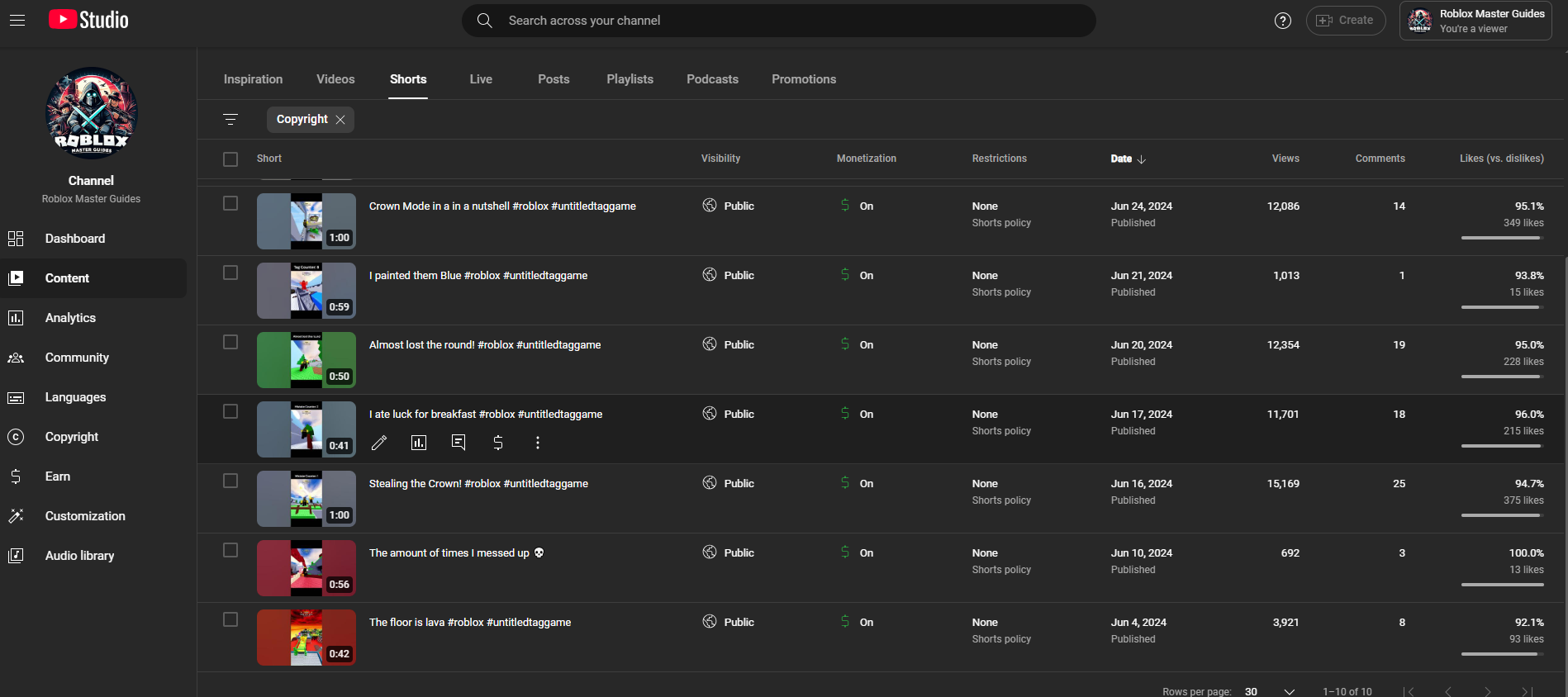Image resolution: width=1568 pixels, height=697 pixels.
Task: Open the Almost lost the round title
Action: (485, 345)
